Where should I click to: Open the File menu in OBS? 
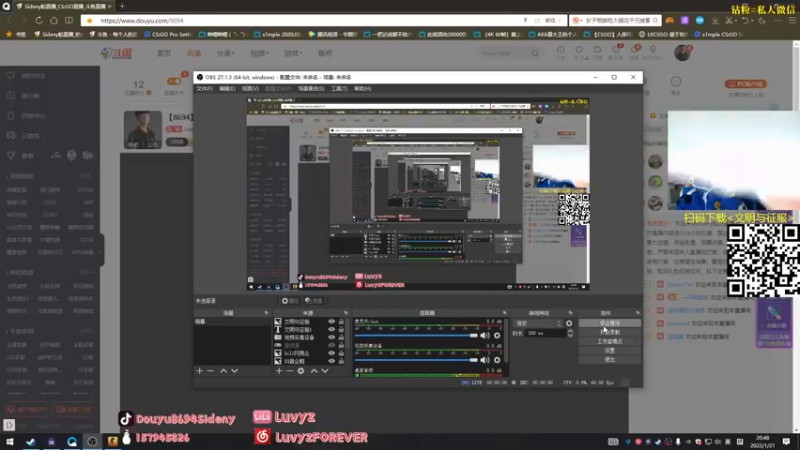pos(204,89)
